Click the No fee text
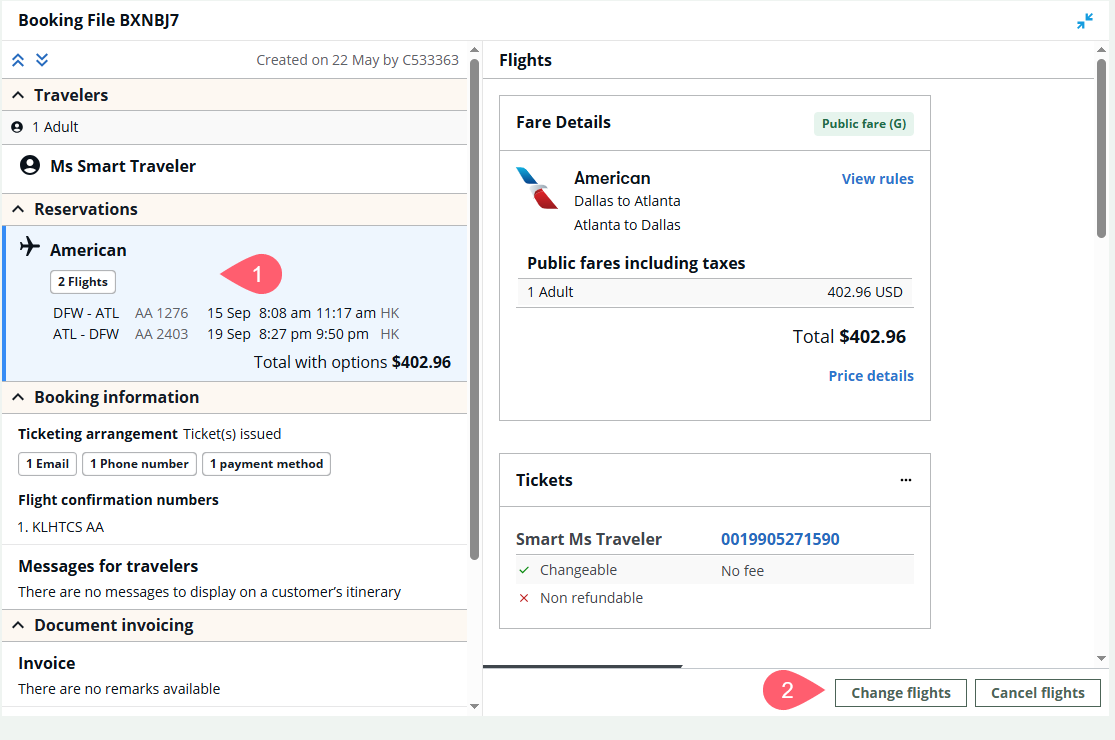 click(x=742, y=571)
